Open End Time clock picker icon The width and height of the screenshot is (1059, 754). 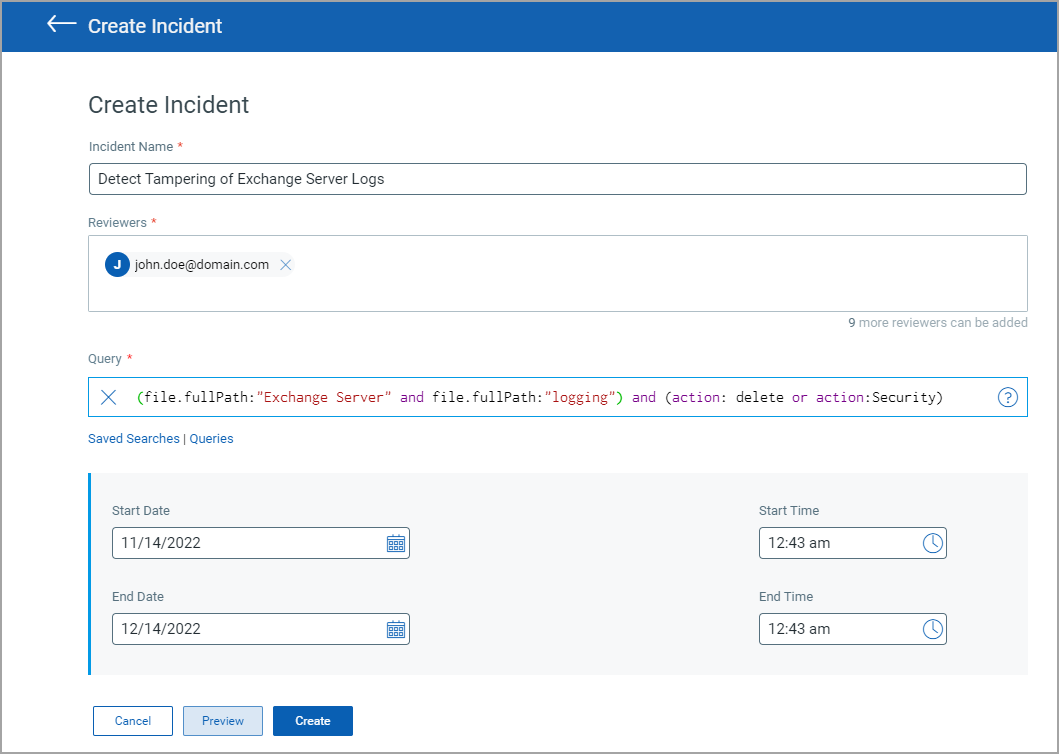point(933,629)
